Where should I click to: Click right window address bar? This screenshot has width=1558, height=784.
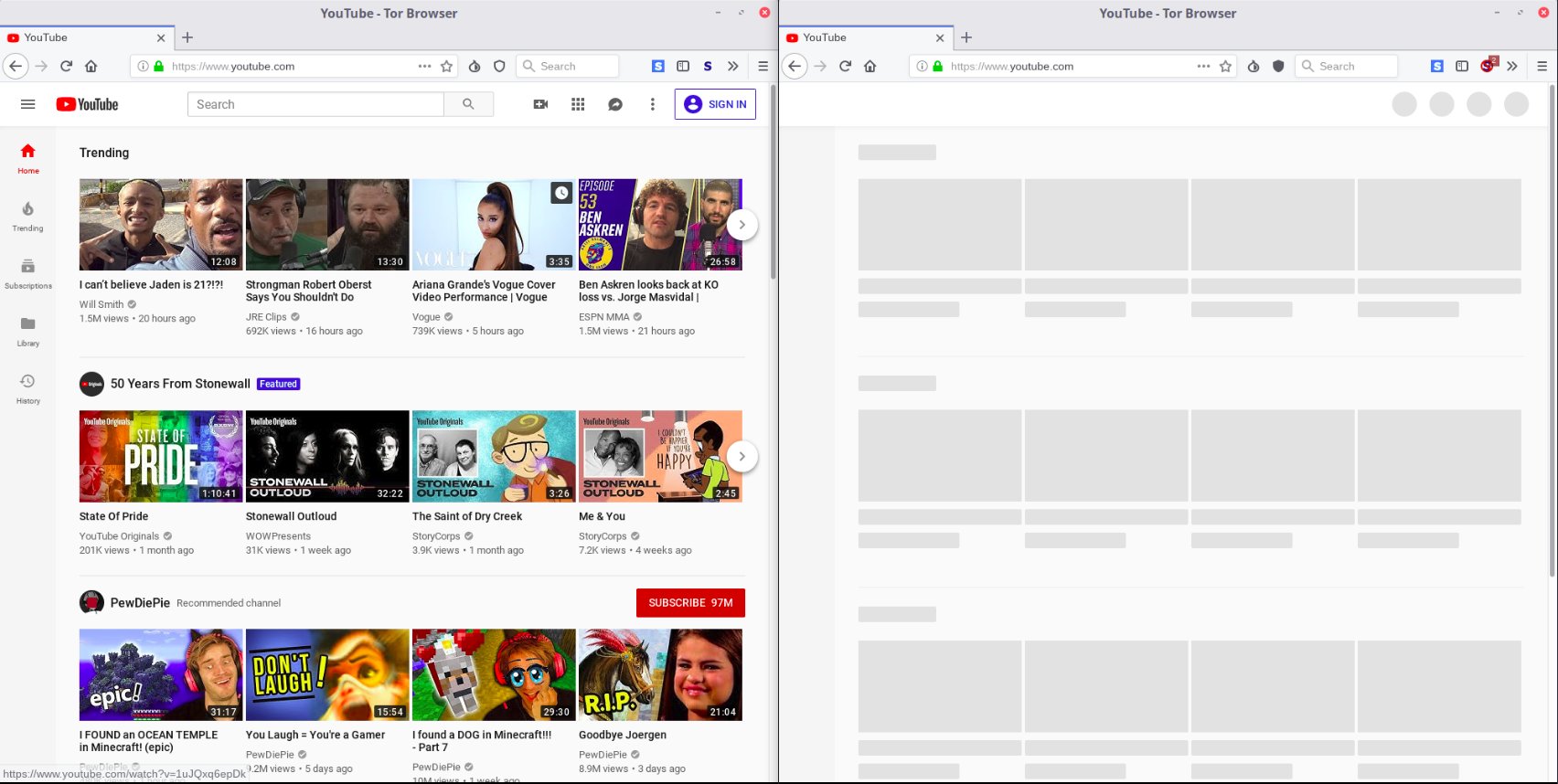pyautogui.click(x=1074, y=66)
